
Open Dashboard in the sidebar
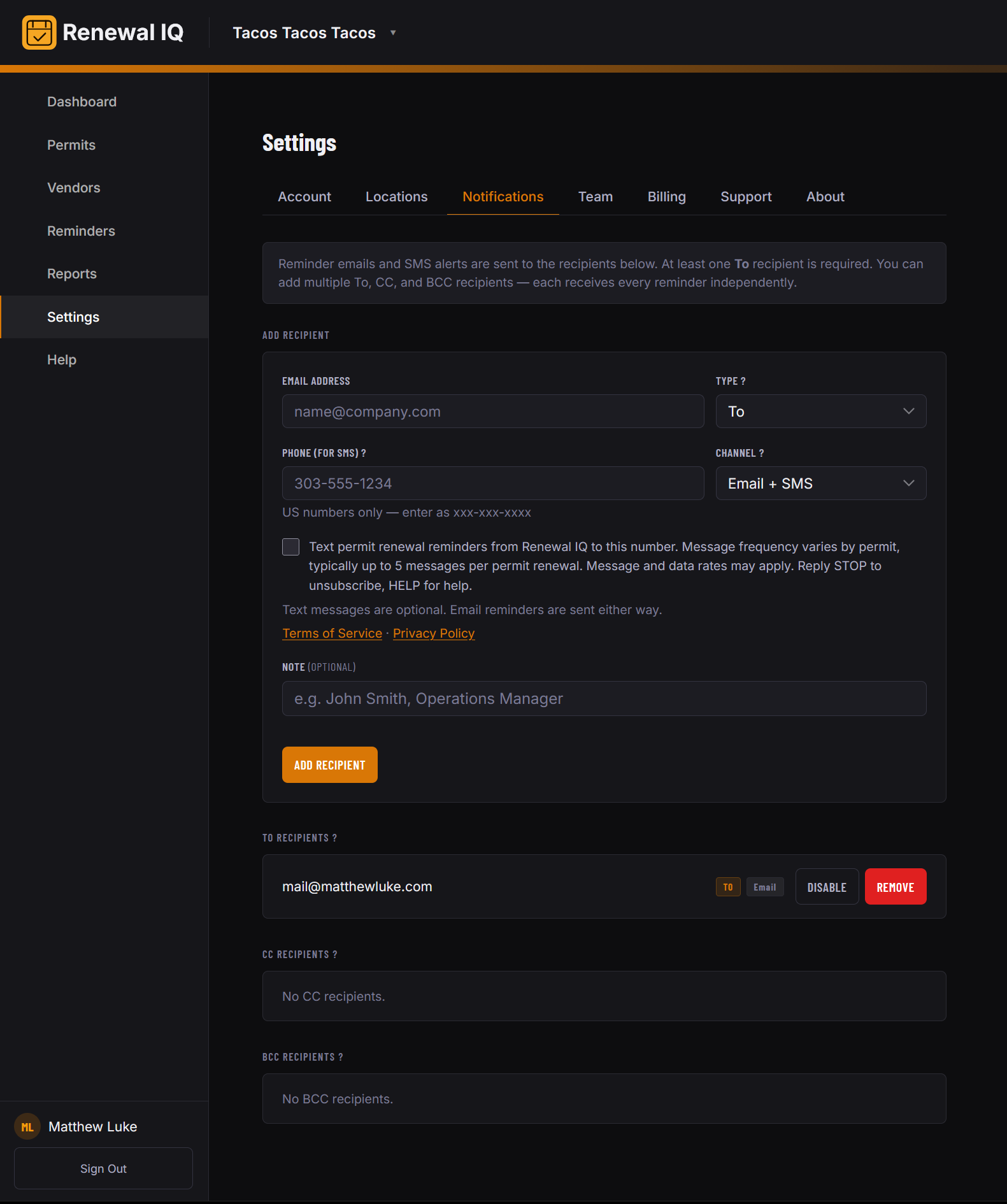pos(104,102)
